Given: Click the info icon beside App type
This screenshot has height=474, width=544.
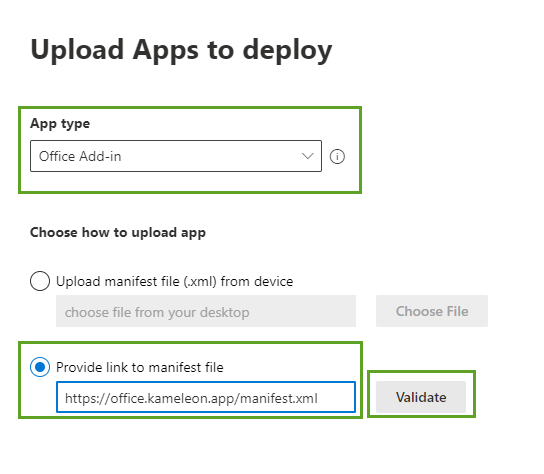Looking at the screenshot, I should [337, 156].
